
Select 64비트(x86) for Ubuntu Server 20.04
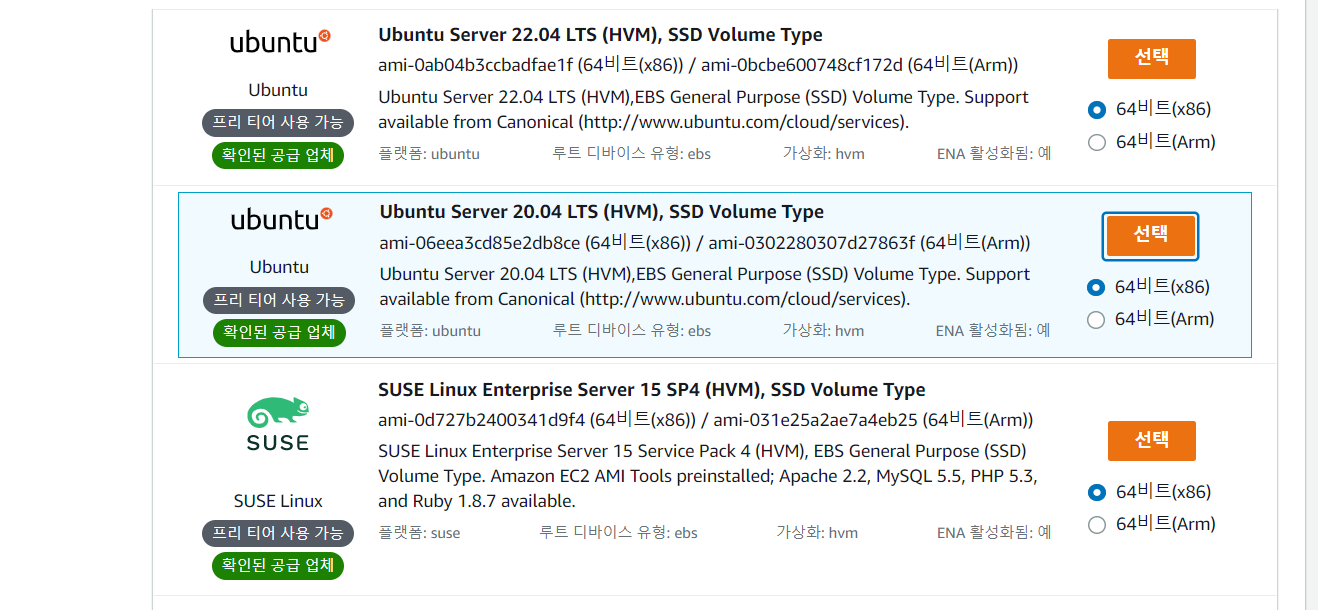[x=1096, y=287]
